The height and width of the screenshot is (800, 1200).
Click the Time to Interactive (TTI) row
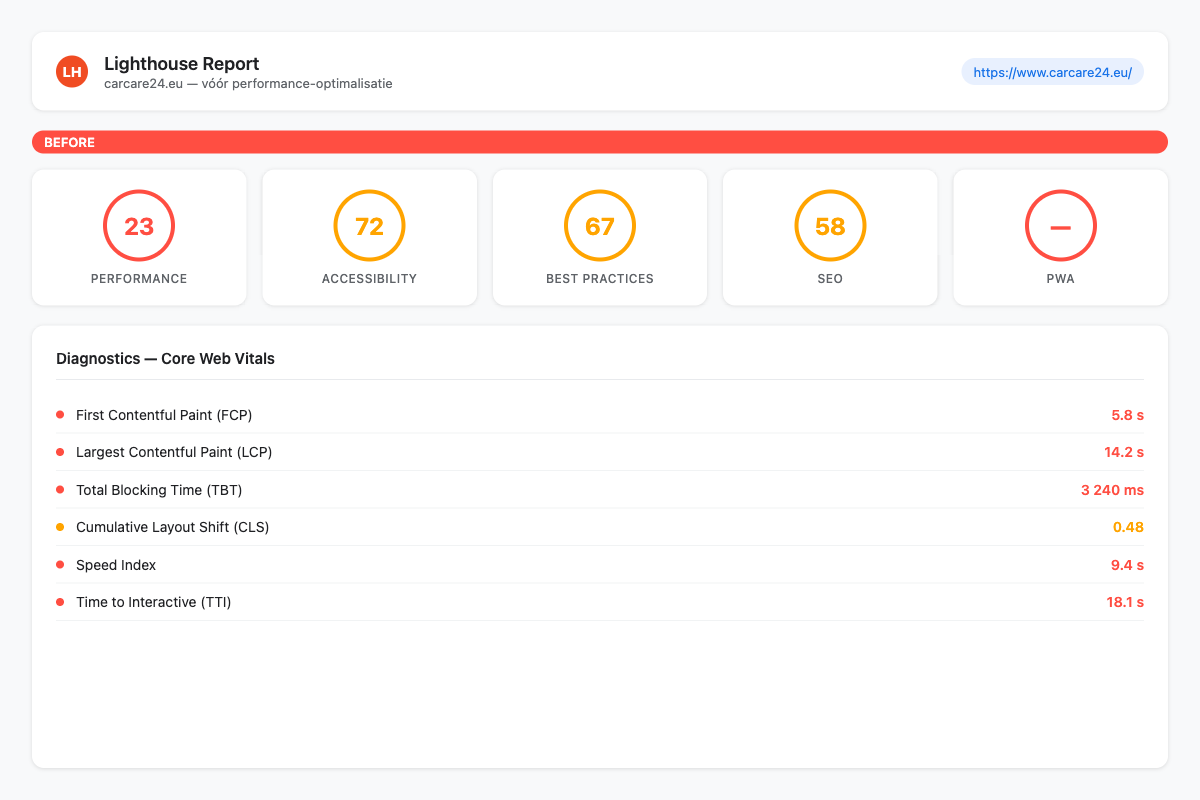click(600, 602)
